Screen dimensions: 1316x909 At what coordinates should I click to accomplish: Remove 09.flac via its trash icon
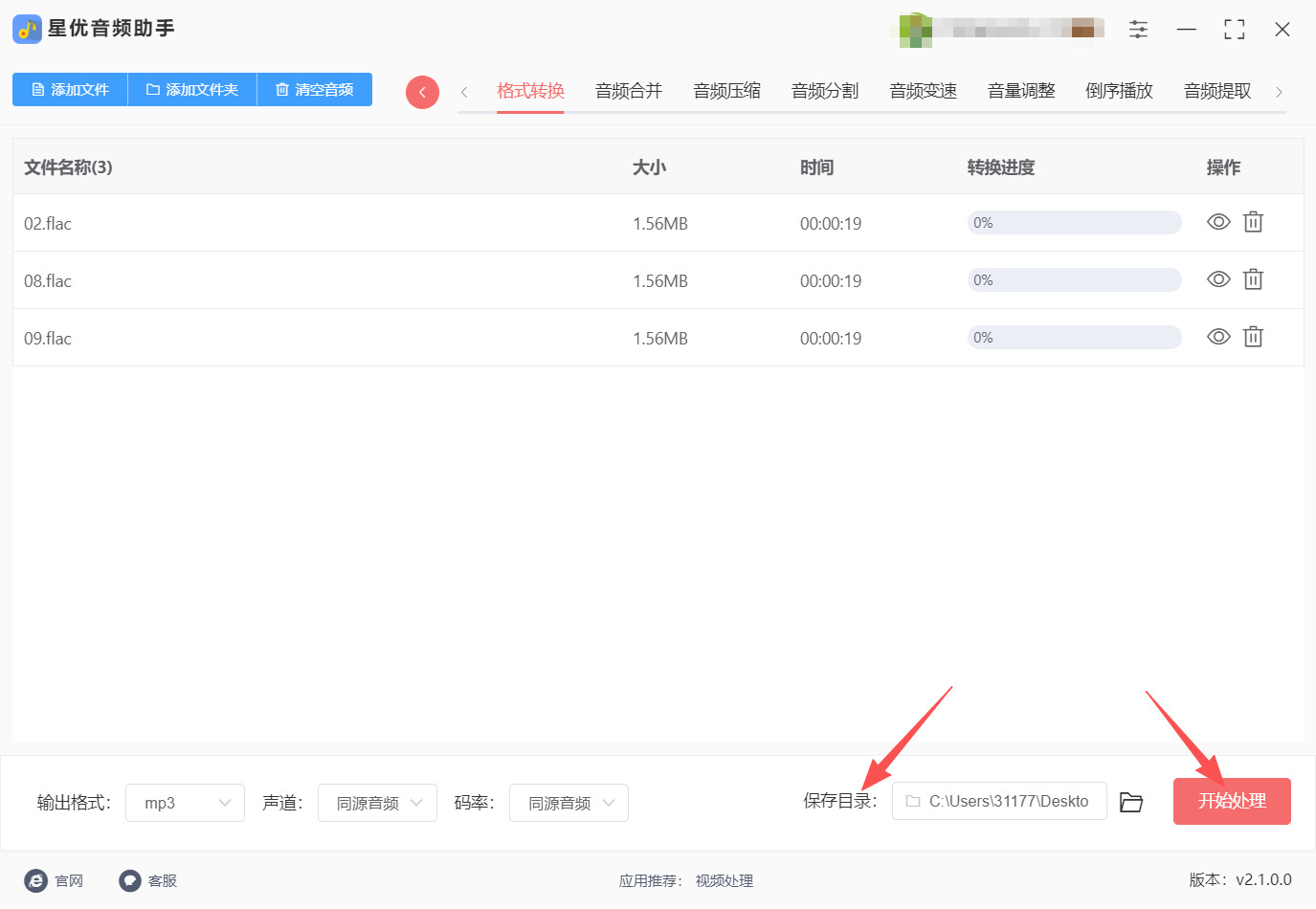[x=1253, y=337]
